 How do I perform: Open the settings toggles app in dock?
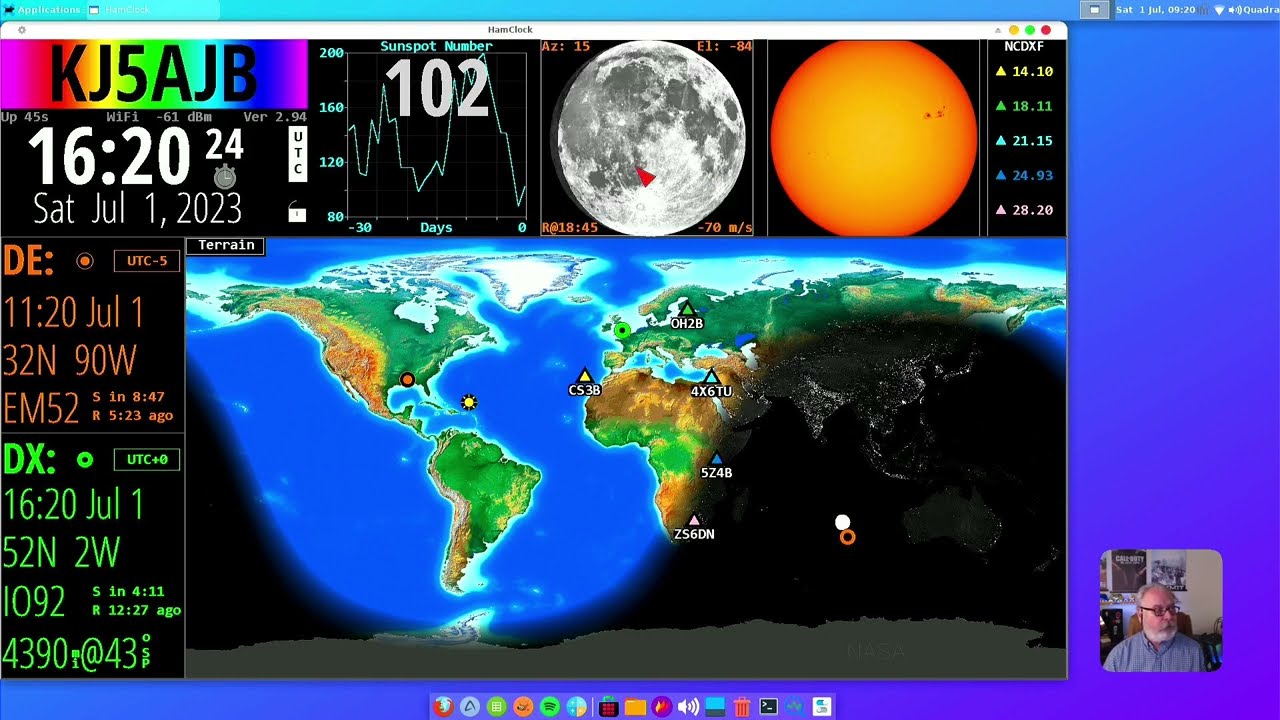click(821, 707)
